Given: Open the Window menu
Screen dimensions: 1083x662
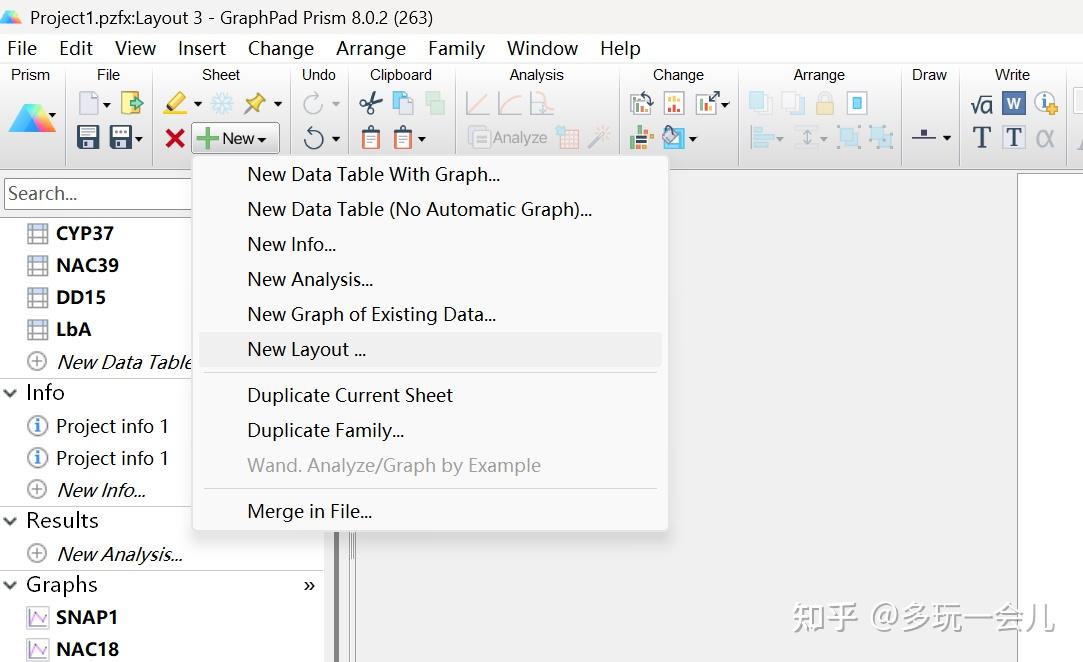Looking at the screenshot, I should [542, 48].
